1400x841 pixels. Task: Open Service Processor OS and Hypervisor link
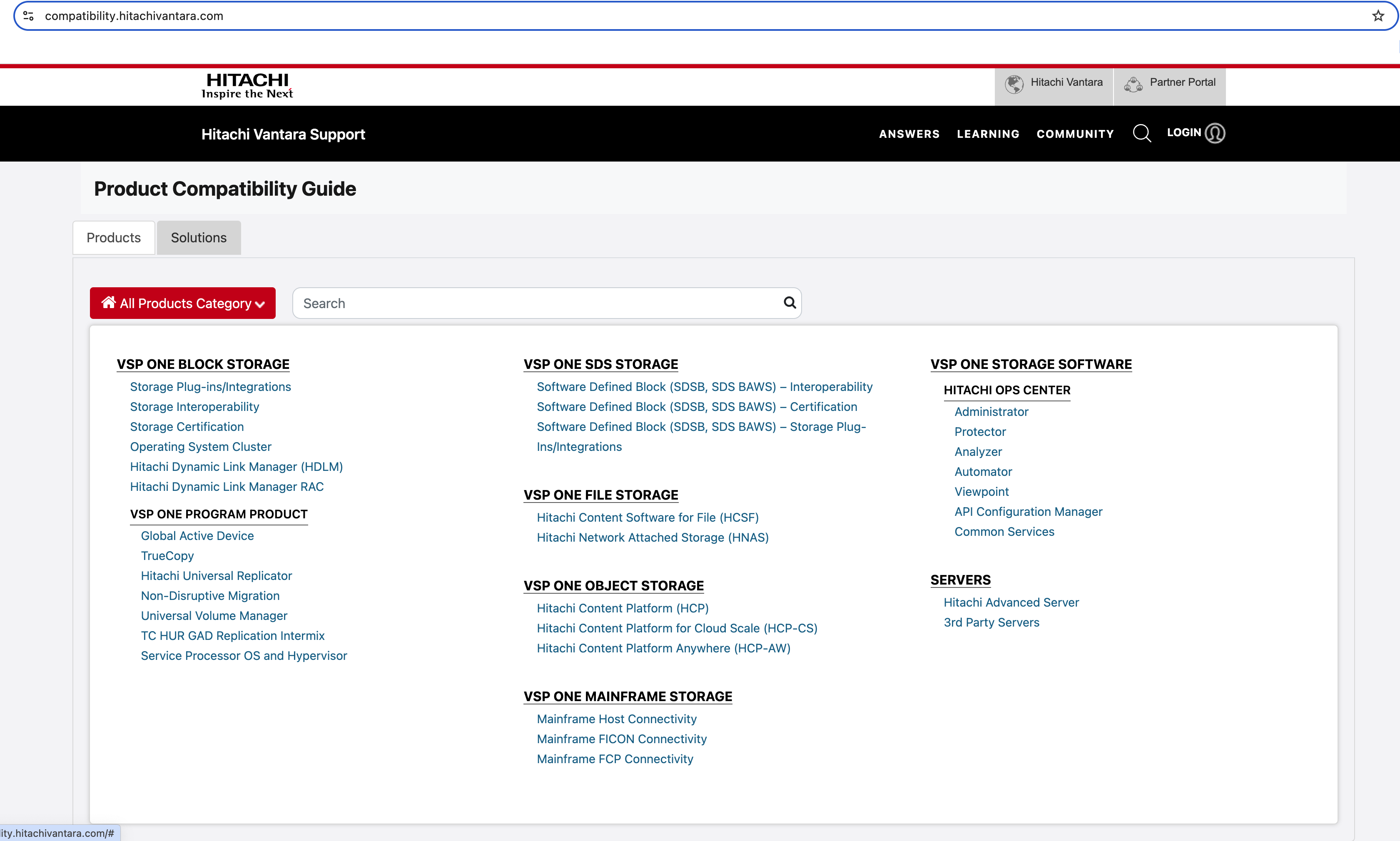[x=244, y=656]
